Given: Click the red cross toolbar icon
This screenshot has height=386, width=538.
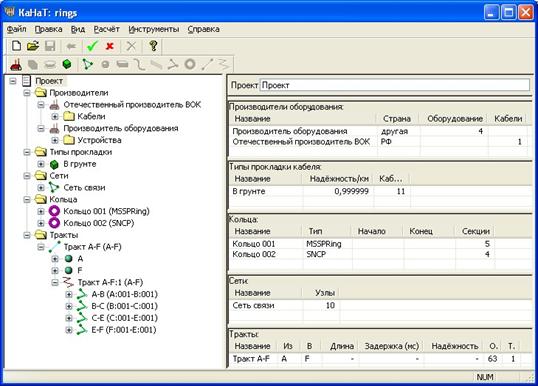Looking at the screenshot, I should [x=110, y=46].
